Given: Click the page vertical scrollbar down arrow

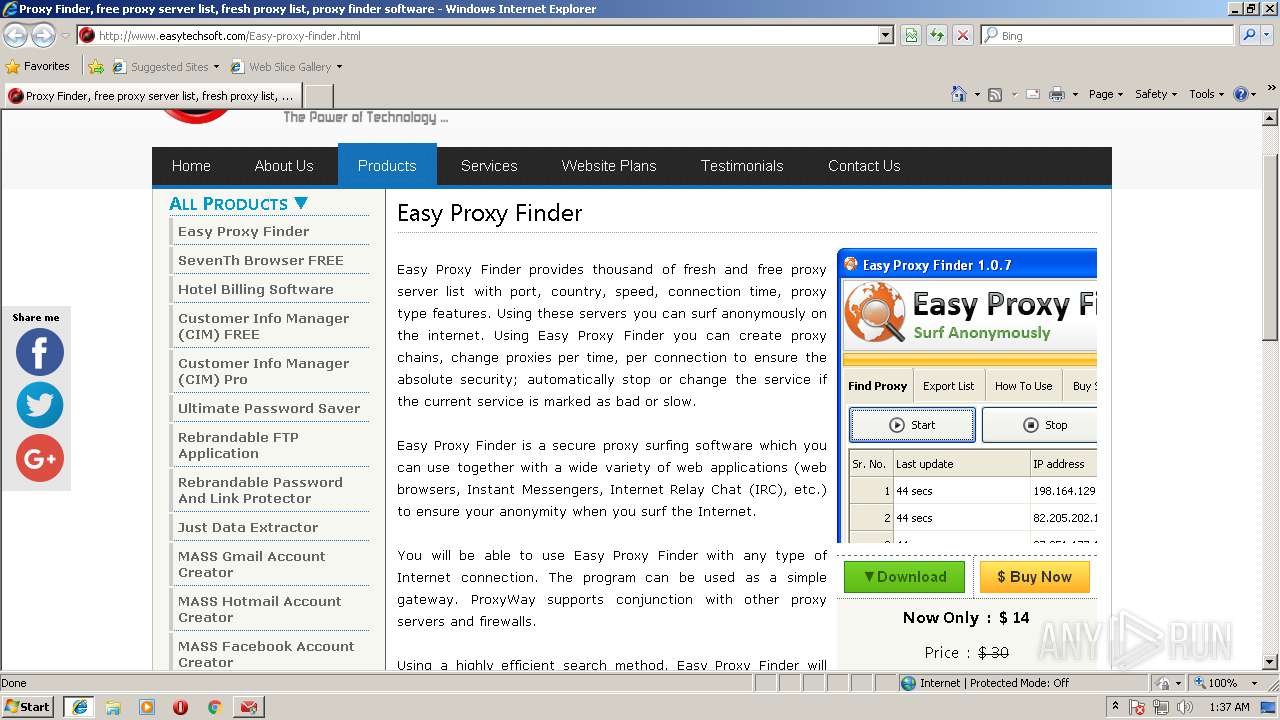Looking at the screenshot, I should click(1271, 661).
